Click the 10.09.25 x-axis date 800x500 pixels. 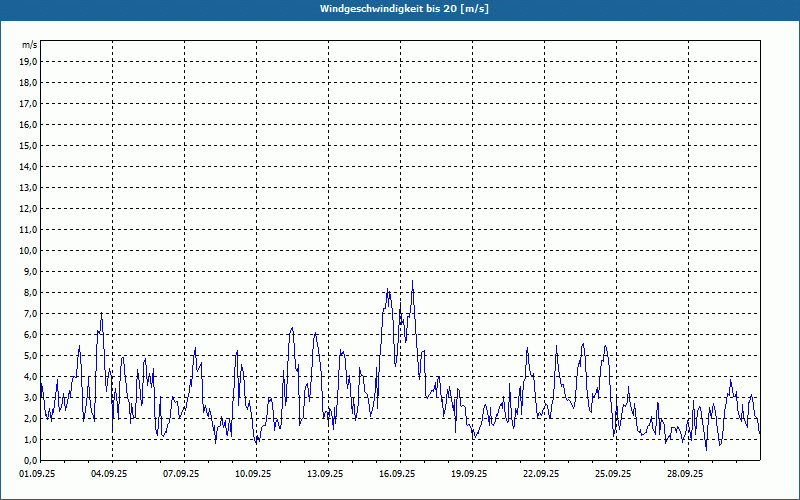[x=254, y=474]
